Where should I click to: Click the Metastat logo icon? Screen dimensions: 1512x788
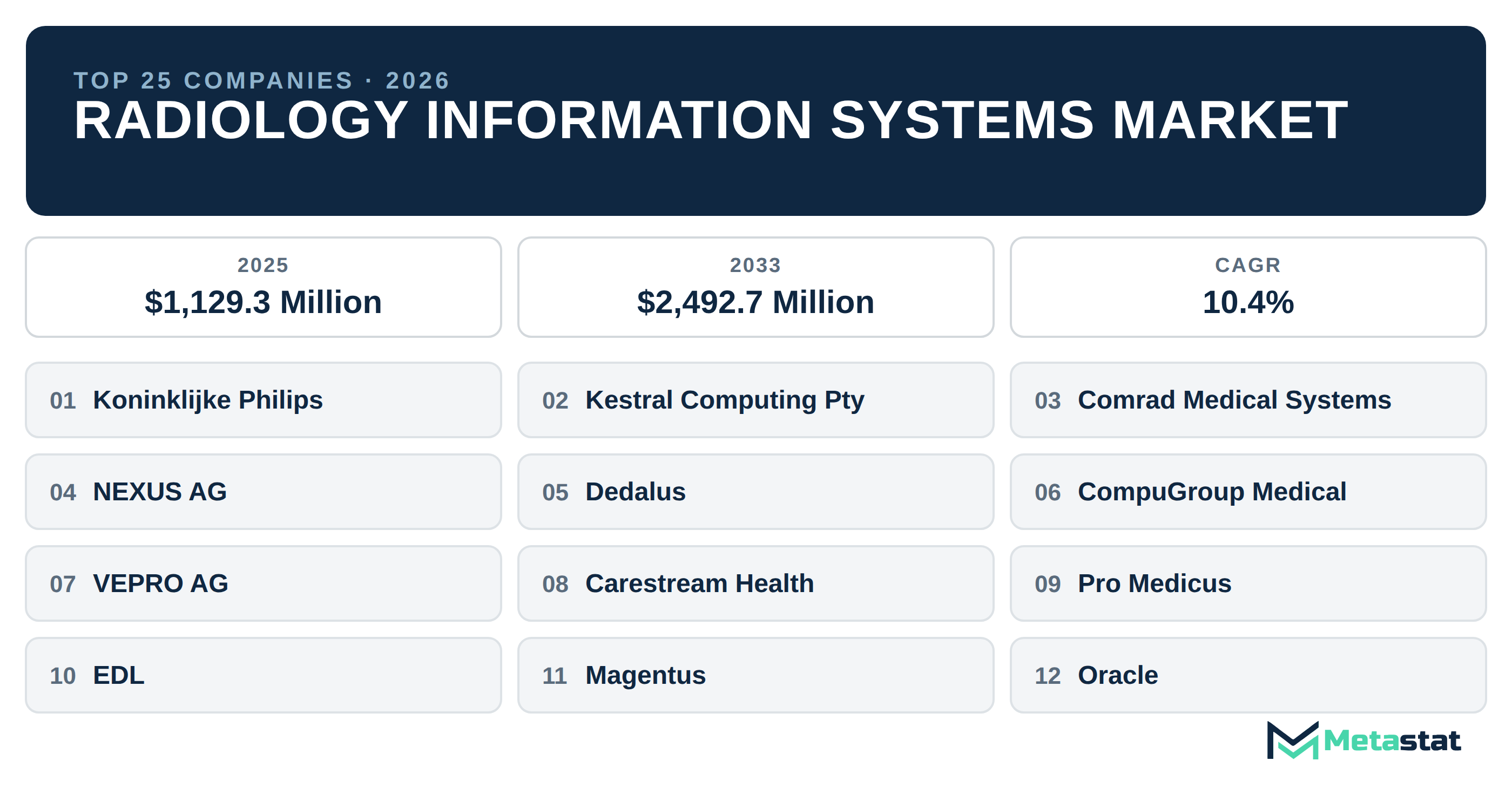click(1292, 740)
